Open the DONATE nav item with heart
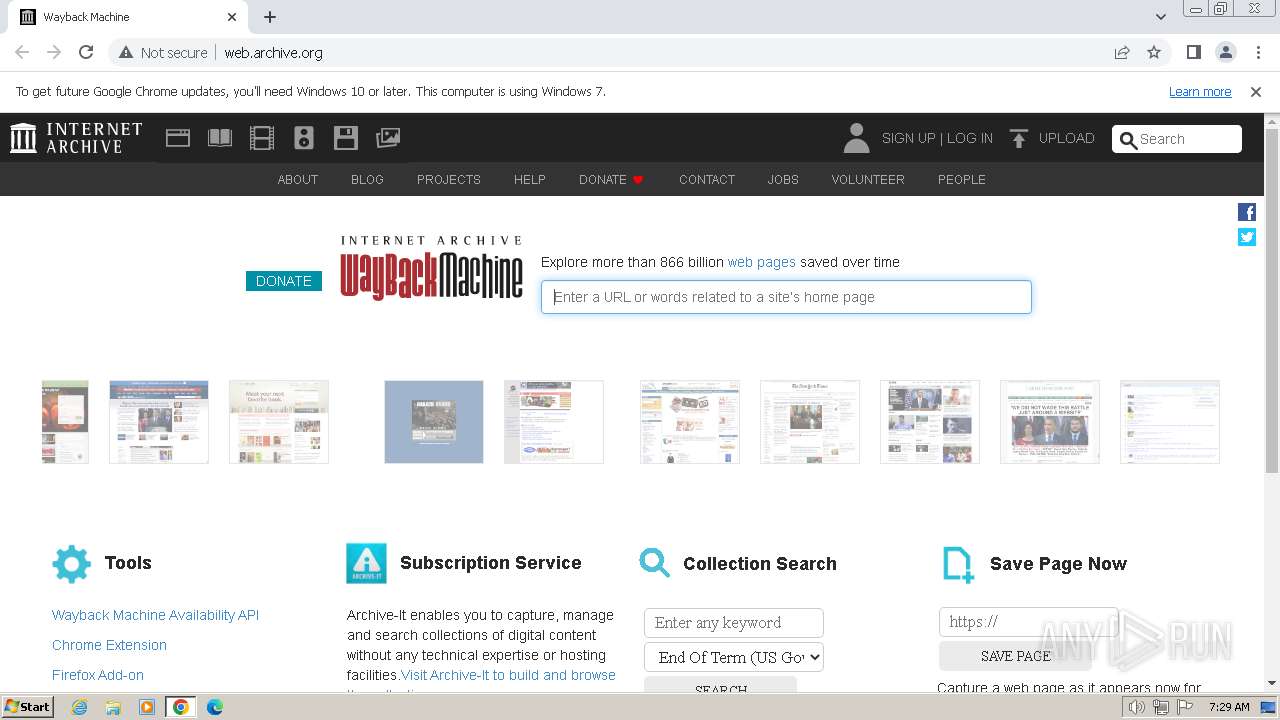This screenshot has width=1280, height=720. point(611,180)
